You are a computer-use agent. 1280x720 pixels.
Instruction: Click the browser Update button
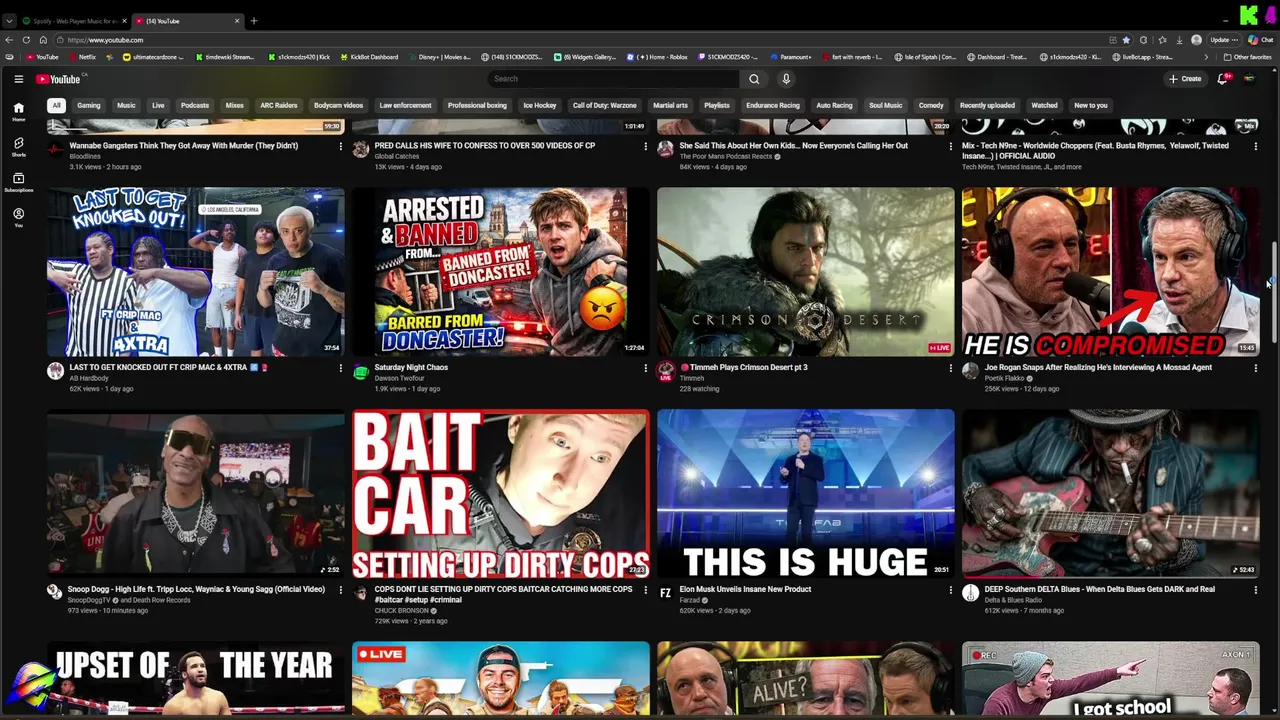coord(1224,40)
